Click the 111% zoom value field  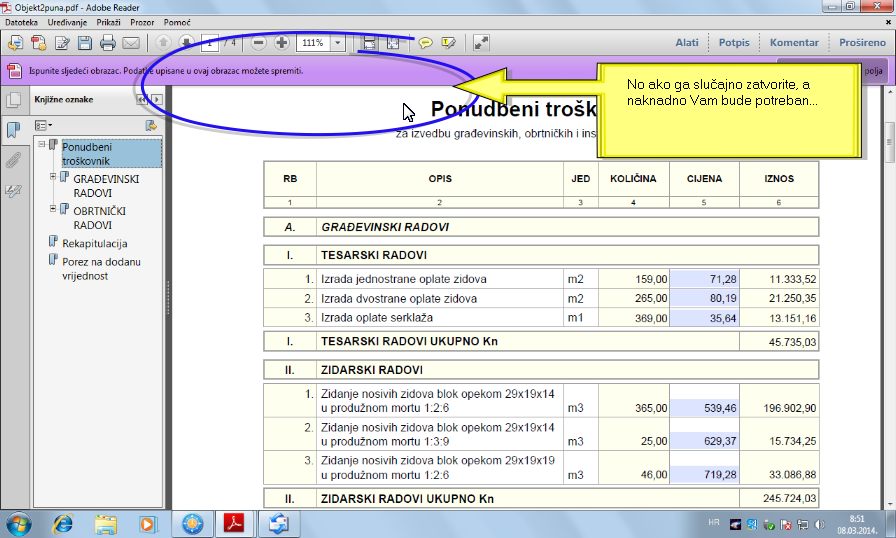coord(313,43)
